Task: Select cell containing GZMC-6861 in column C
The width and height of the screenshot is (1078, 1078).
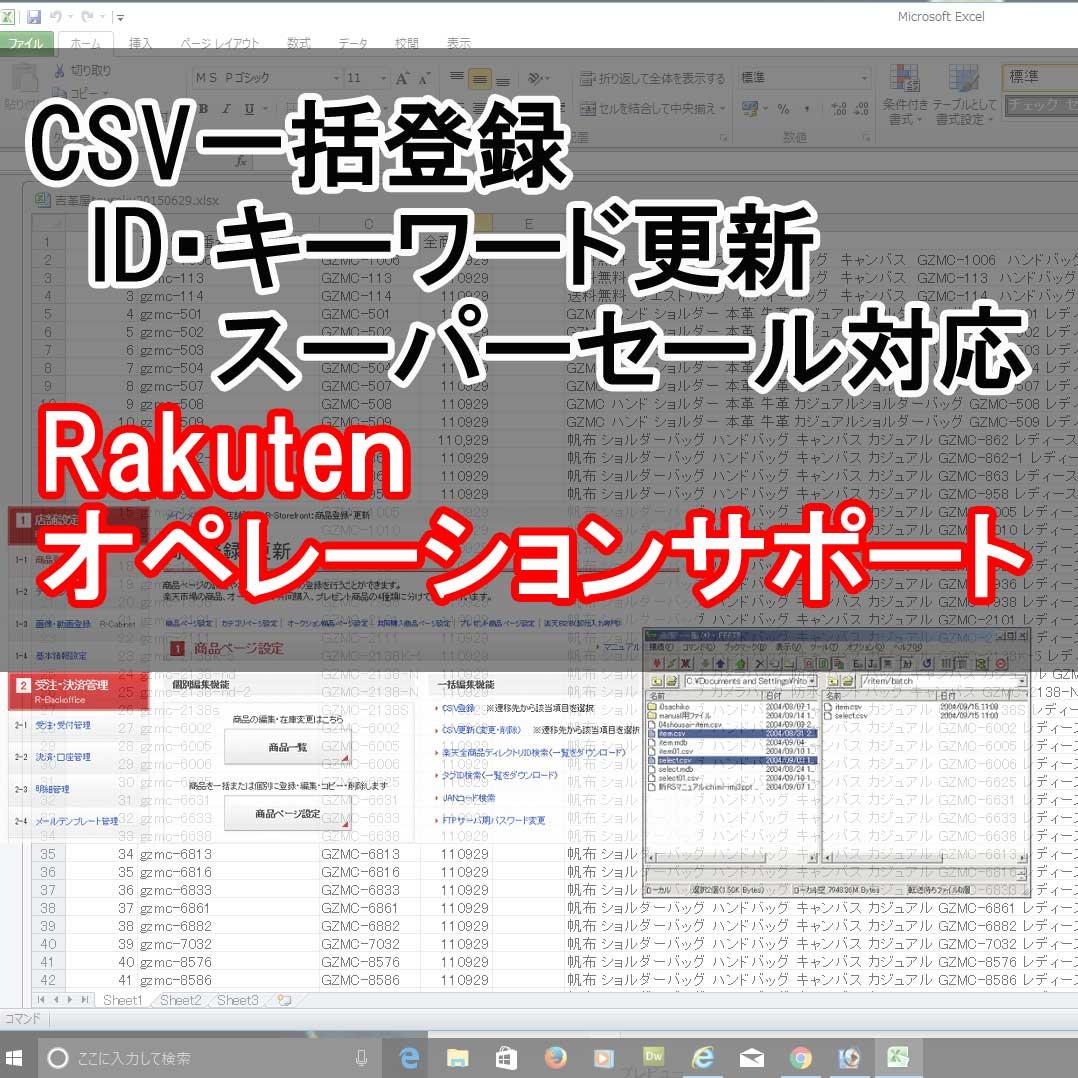Action: [368, 908]
